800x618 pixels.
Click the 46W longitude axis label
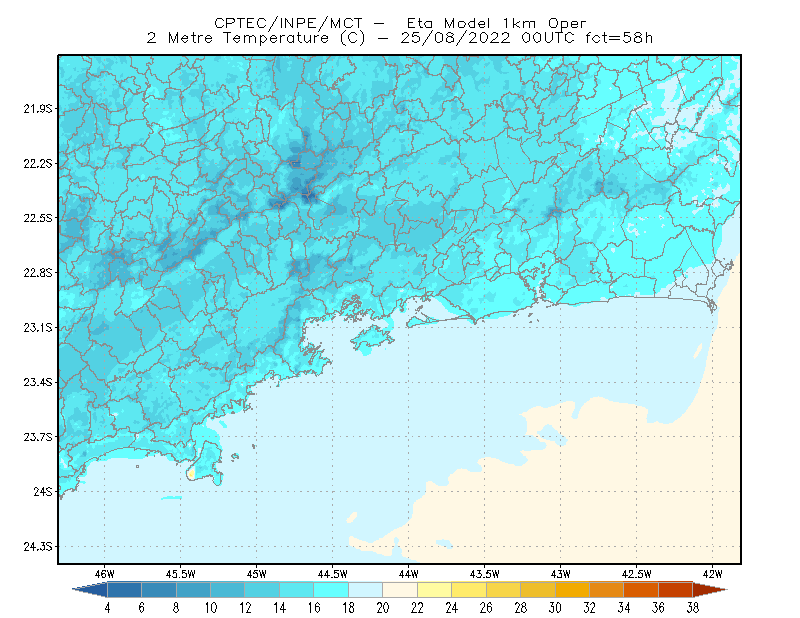[104, 574]
